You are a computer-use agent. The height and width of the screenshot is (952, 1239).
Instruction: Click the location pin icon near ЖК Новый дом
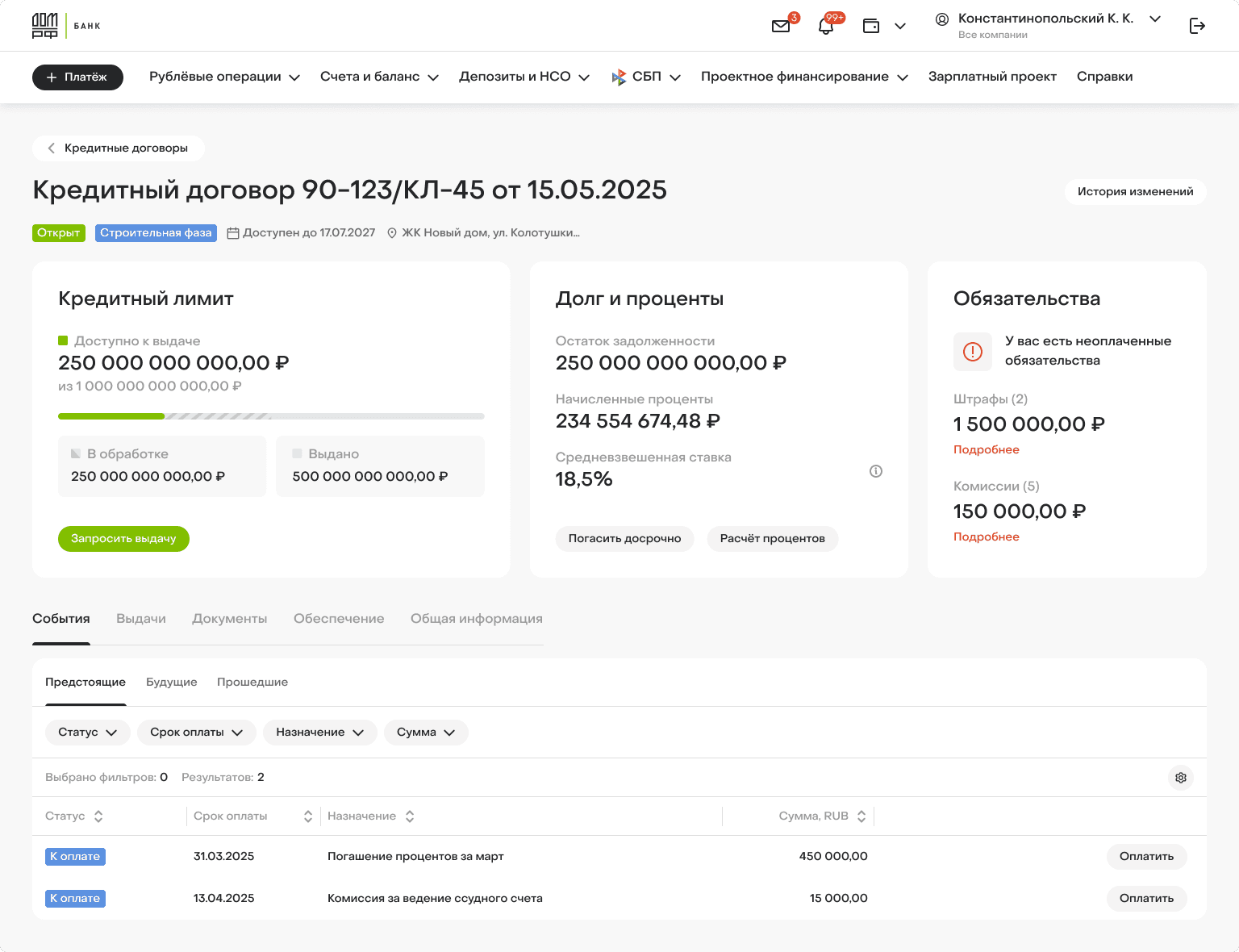[392, 233]
